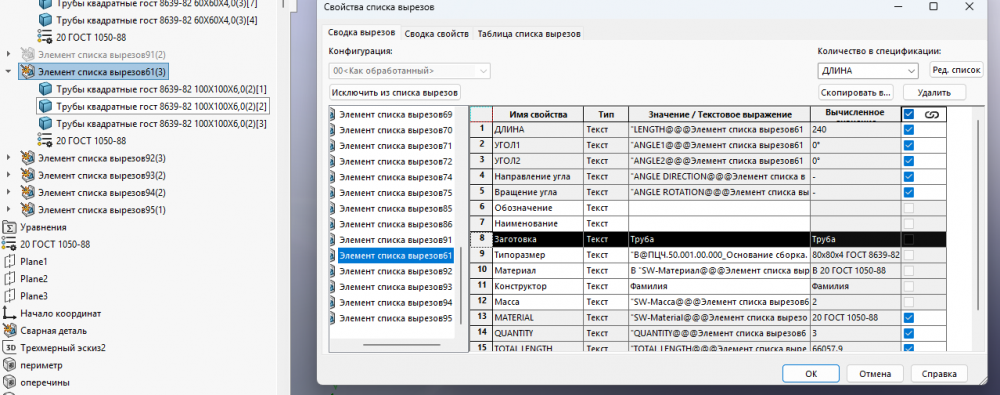Viewport: 1000px width, 395px height.
Task: Uncheck the MATERIAL row checkbox
Action: (x=909, y=317)
